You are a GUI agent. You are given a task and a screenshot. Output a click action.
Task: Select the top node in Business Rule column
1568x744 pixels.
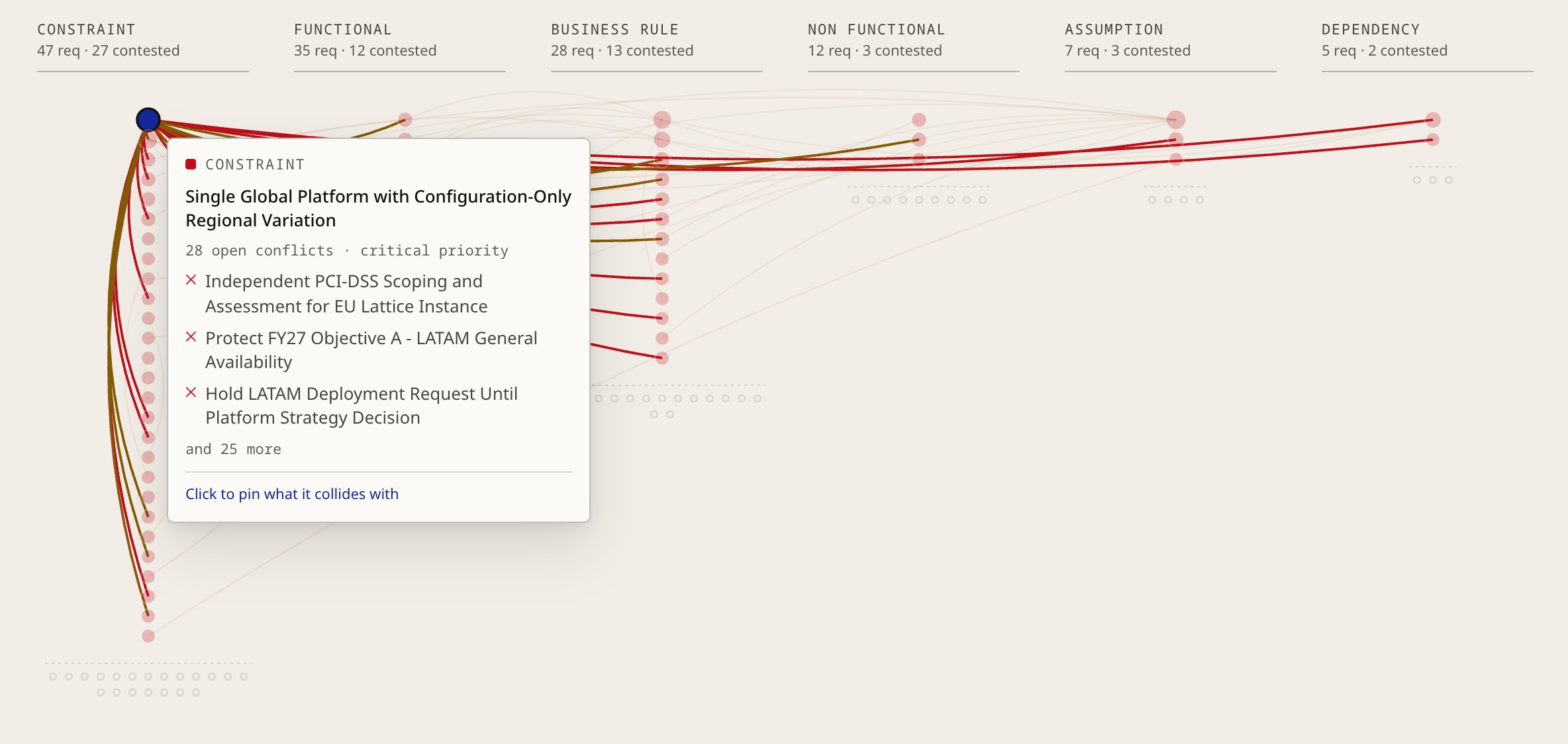tap(662, 120)
